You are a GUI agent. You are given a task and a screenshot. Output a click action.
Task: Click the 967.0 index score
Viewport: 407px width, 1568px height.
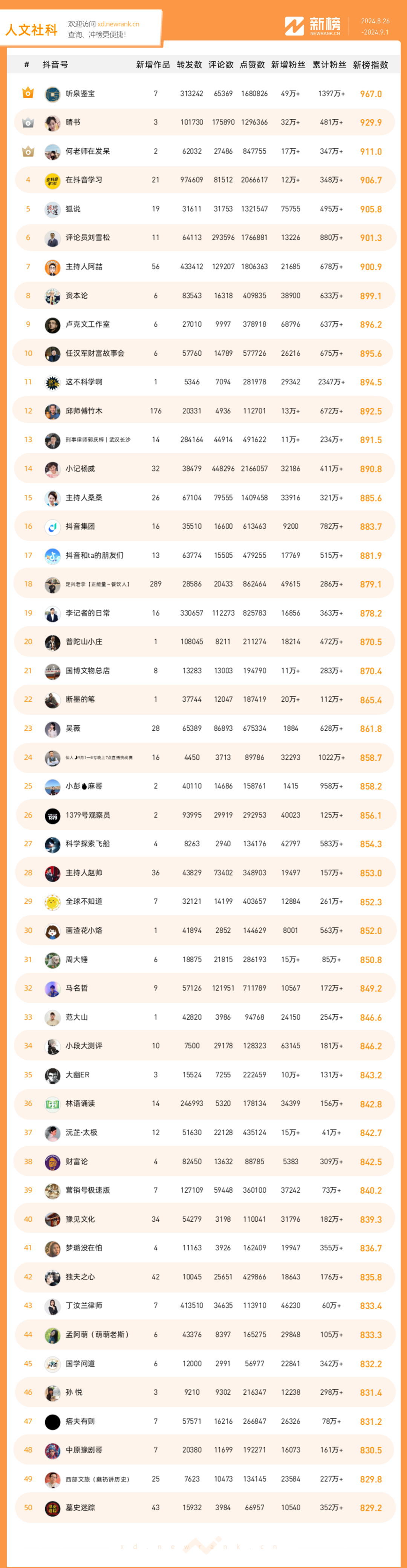[370, 94]
